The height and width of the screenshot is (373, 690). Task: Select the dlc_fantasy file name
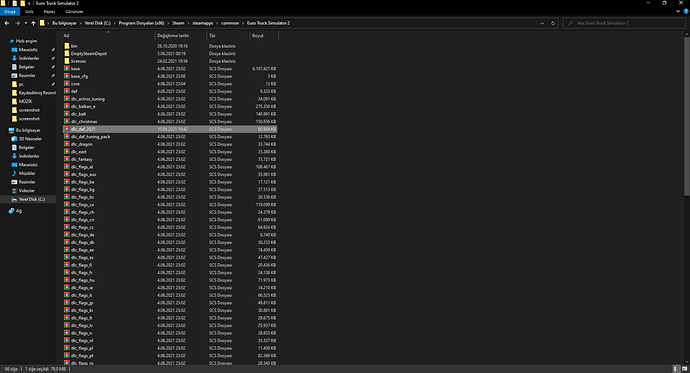[82, 159]
